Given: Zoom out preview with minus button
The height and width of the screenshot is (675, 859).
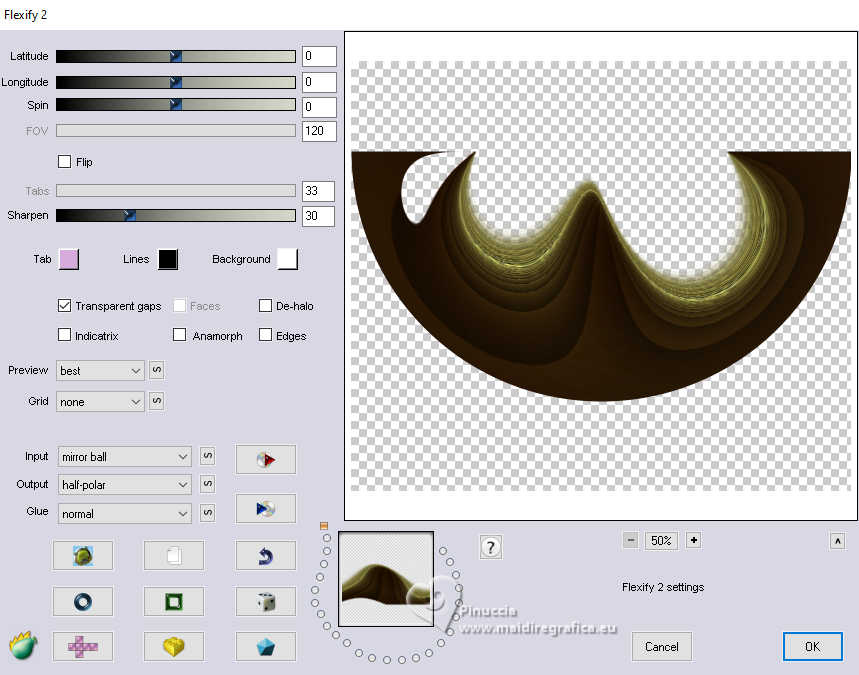Looking at the screenshot, I should point(631,540).
